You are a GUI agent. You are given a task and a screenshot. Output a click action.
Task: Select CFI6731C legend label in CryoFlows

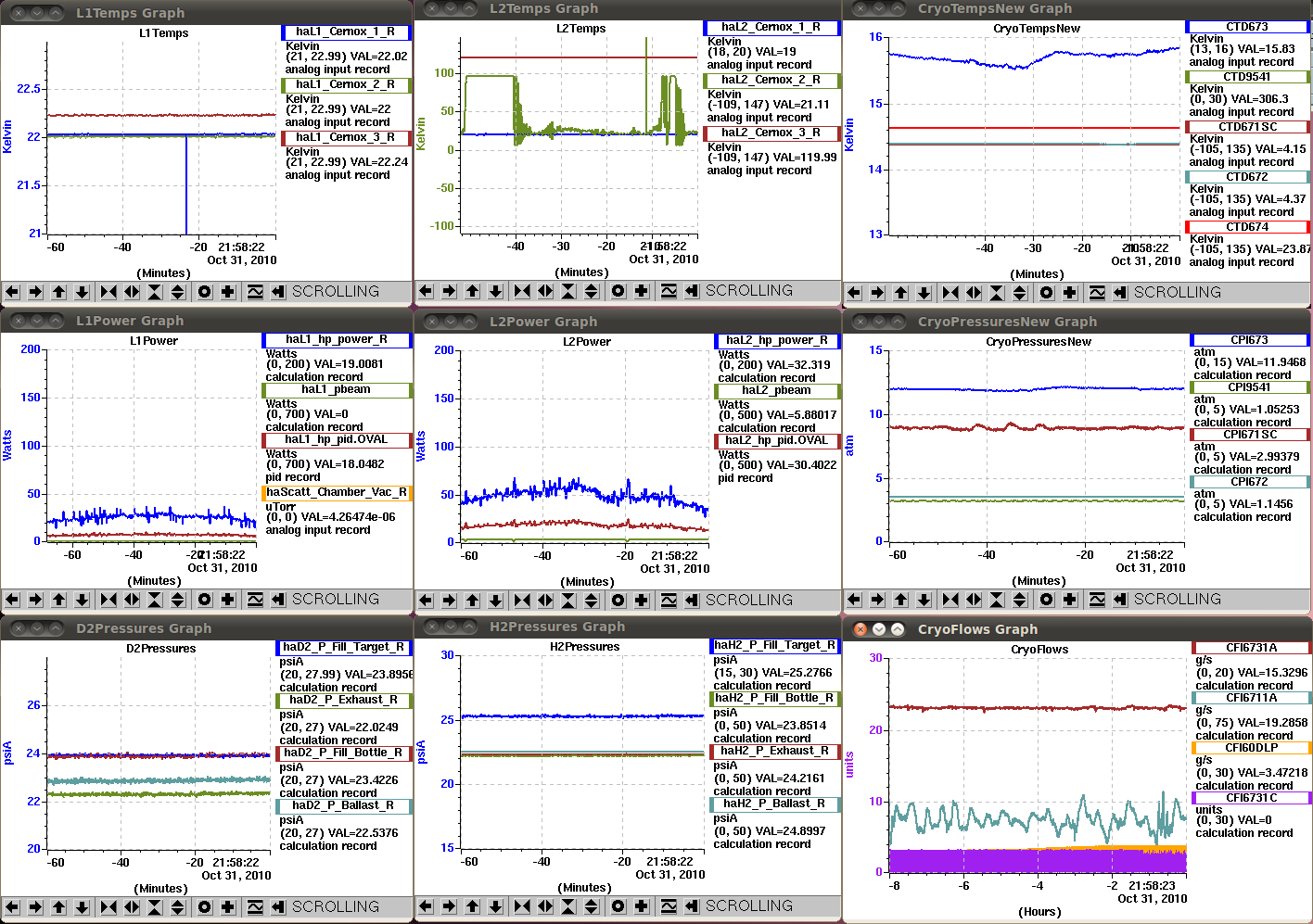[x=1252, y=798]
